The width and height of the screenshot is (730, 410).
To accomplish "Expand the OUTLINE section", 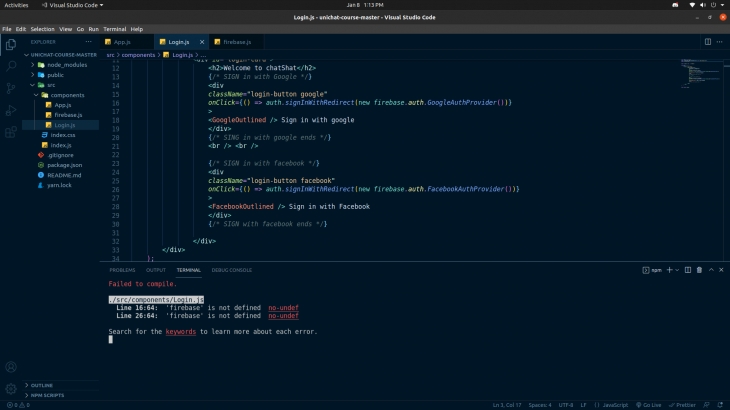I will coord(61,385).
